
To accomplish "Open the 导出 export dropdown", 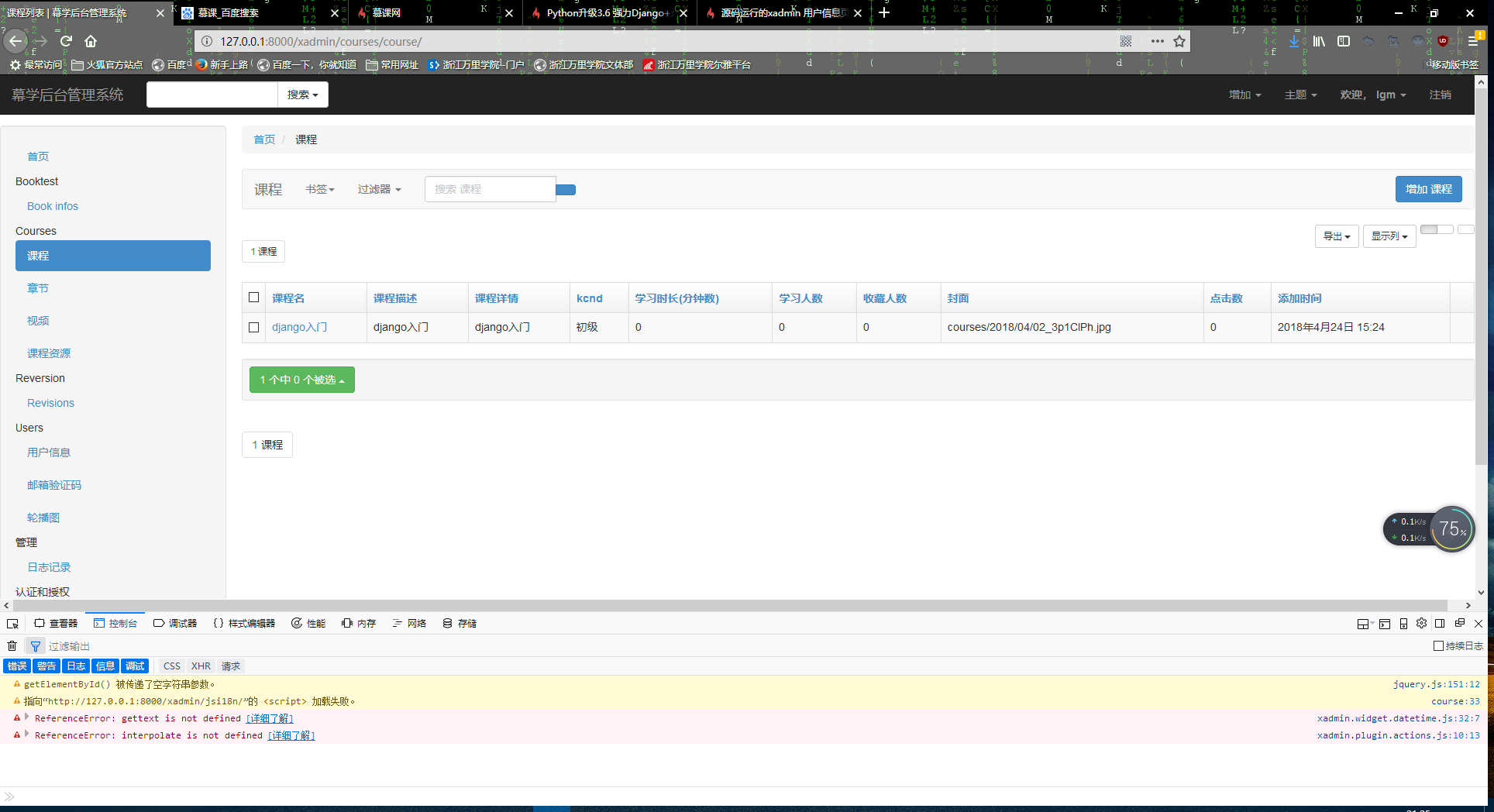I will [x=1337, y=236].
